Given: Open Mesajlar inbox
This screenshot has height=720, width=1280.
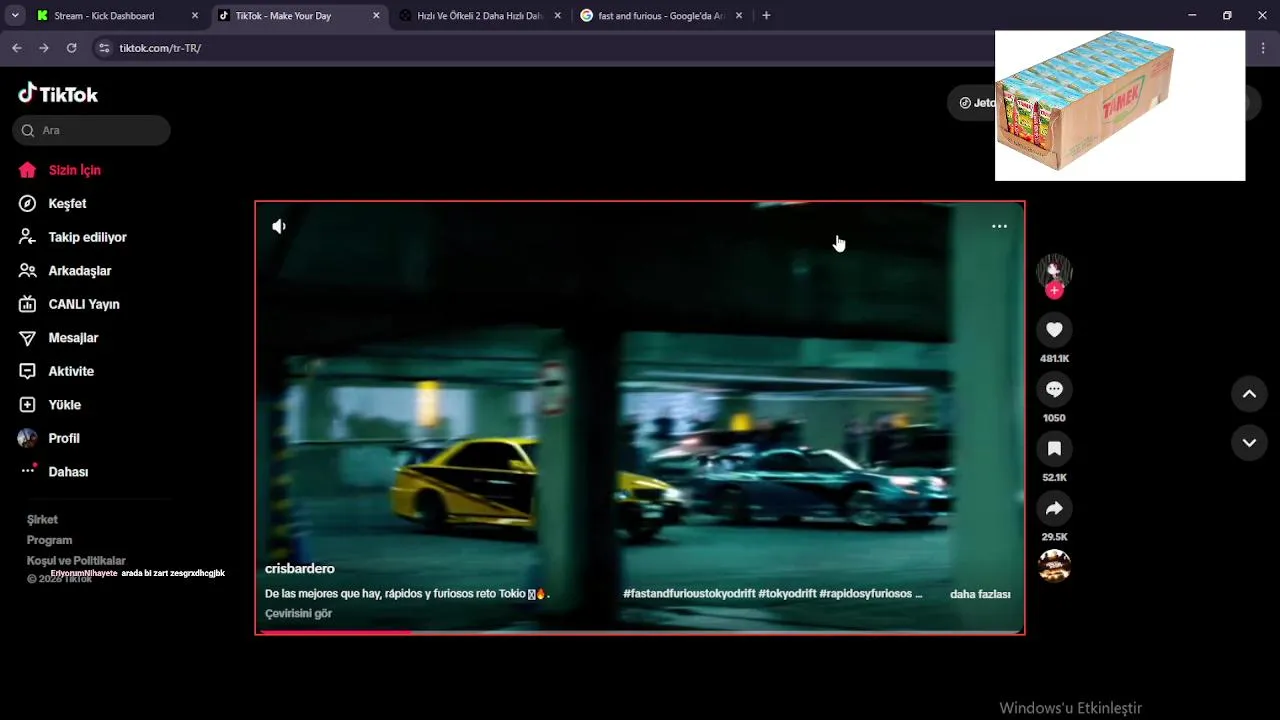Looking at the screenshot, I should click(x=73, y=338).
